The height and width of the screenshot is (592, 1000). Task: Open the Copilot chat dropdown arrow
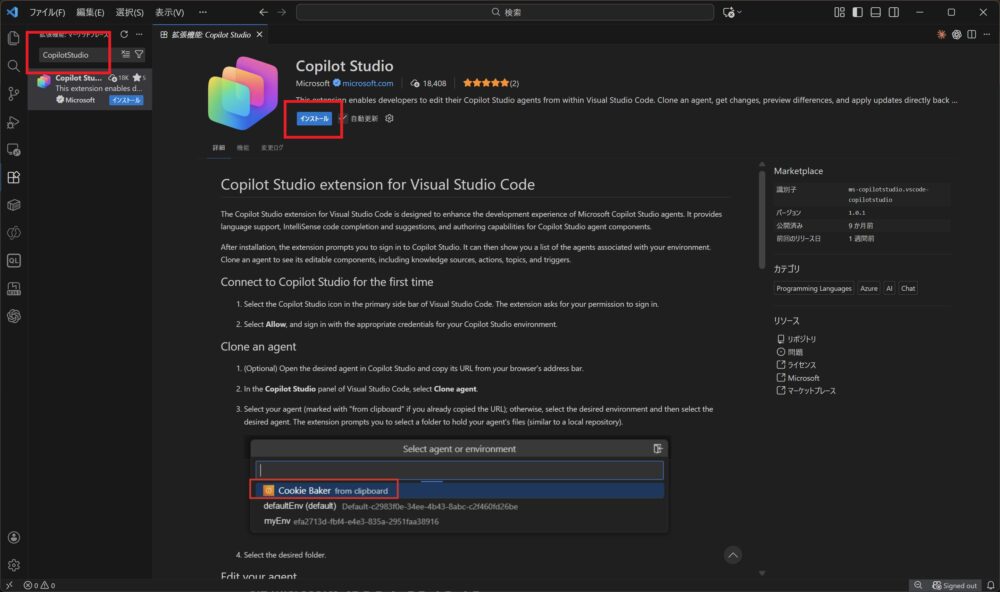point(741,12)
